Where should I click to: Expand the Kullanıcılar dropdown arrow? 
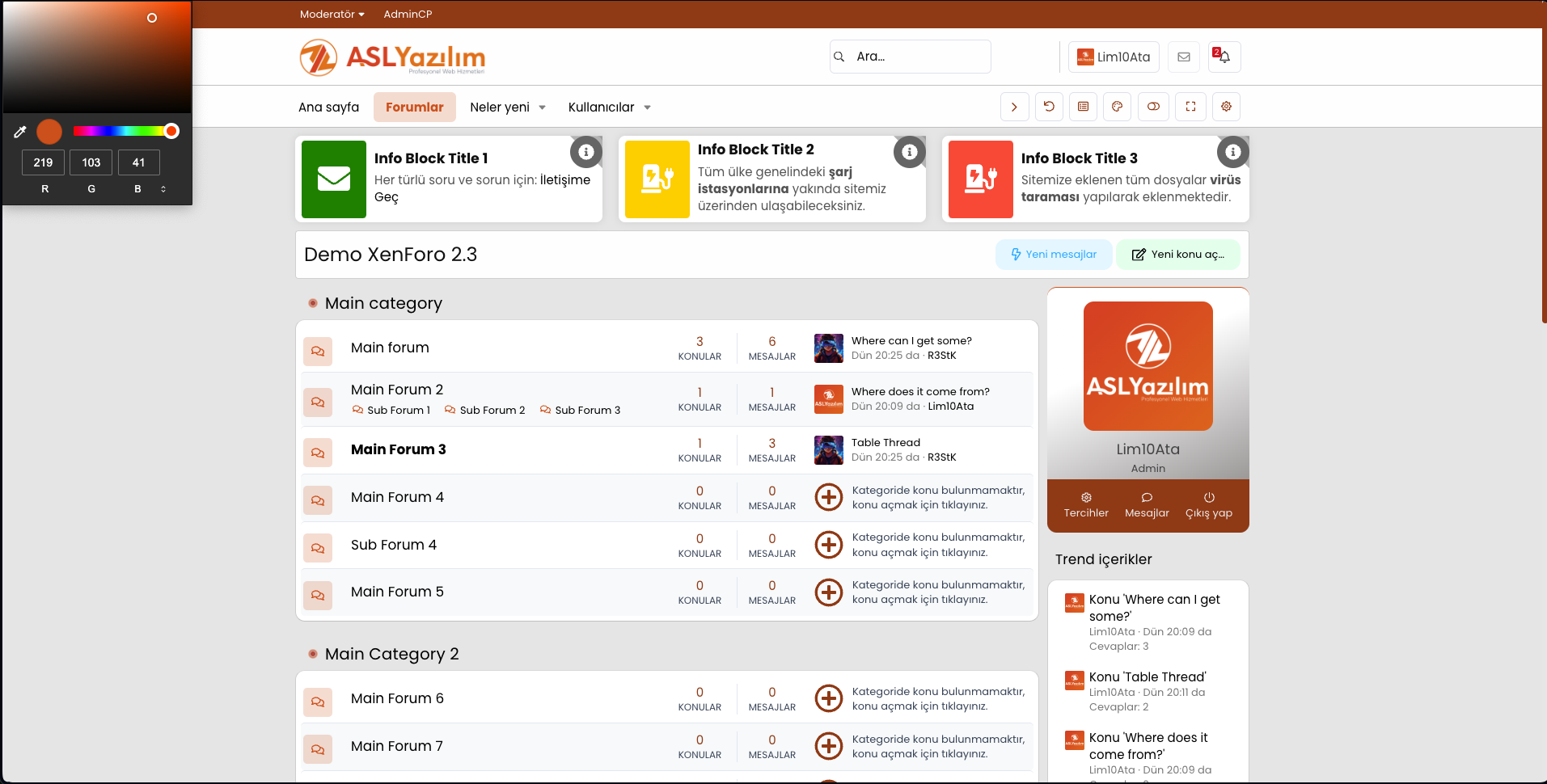[x=647, y=107]
